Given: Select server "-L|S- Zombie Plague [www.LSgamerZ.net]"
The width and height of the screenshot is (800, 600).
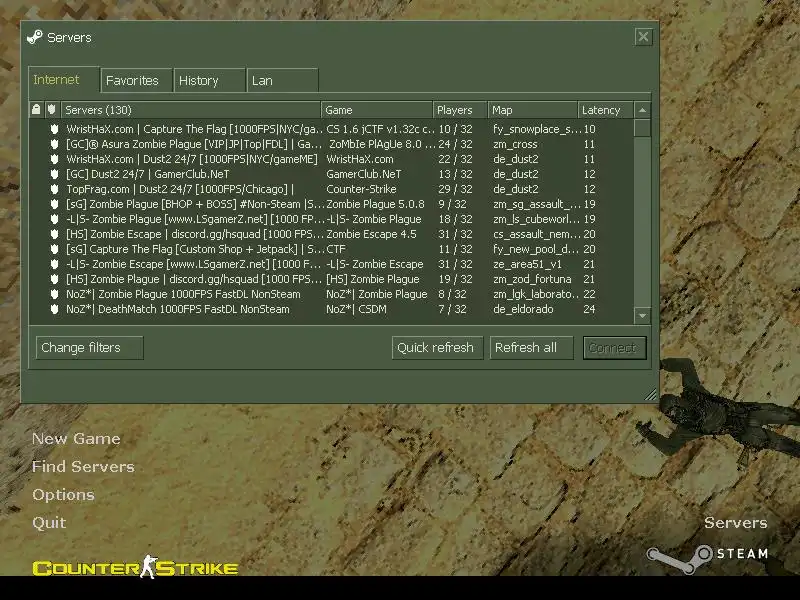Looking at the screenshot, I should [331, 219].
